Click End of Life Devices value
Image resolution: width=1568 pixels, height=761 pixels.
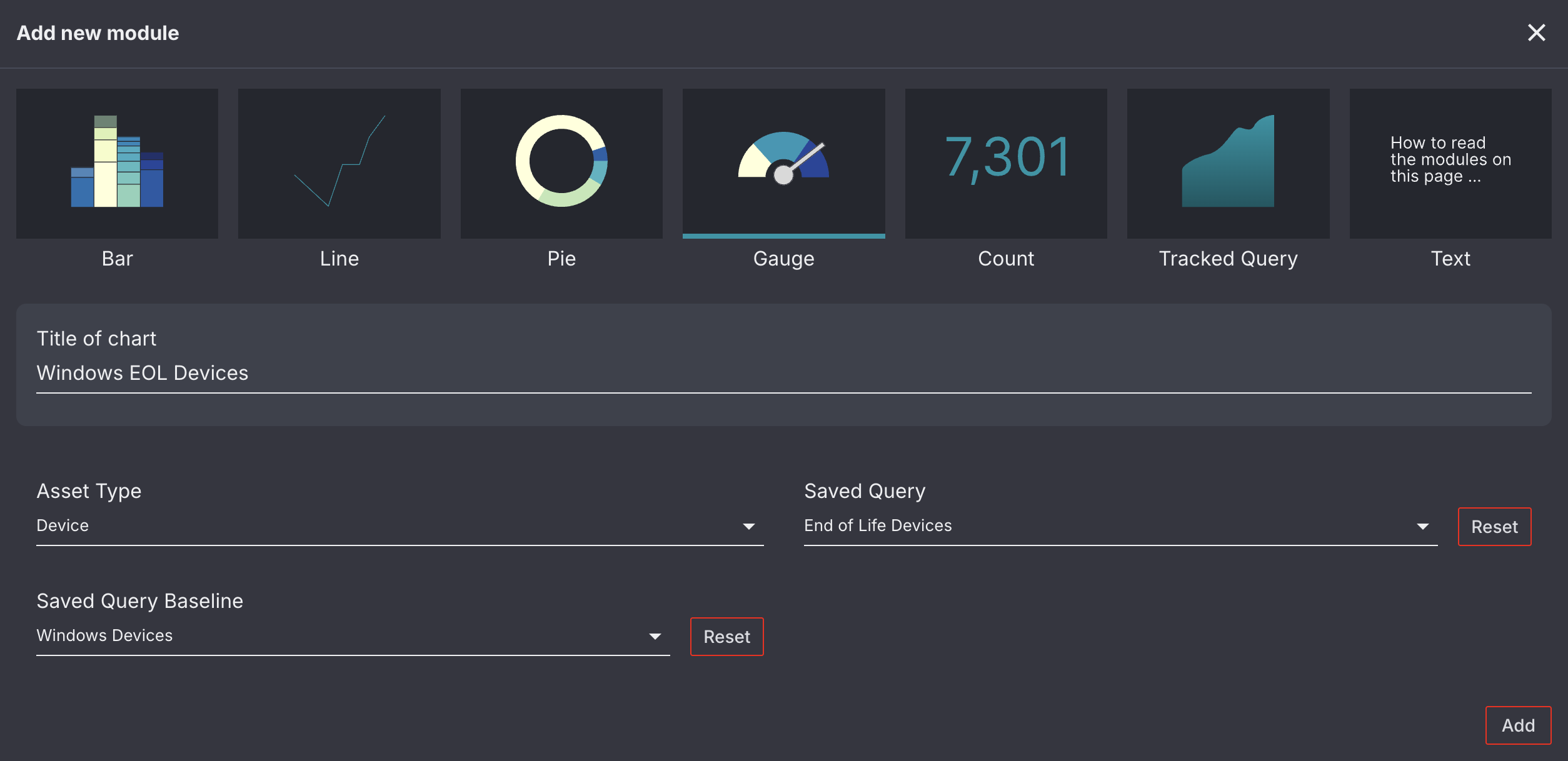click(x=878, y=525)
